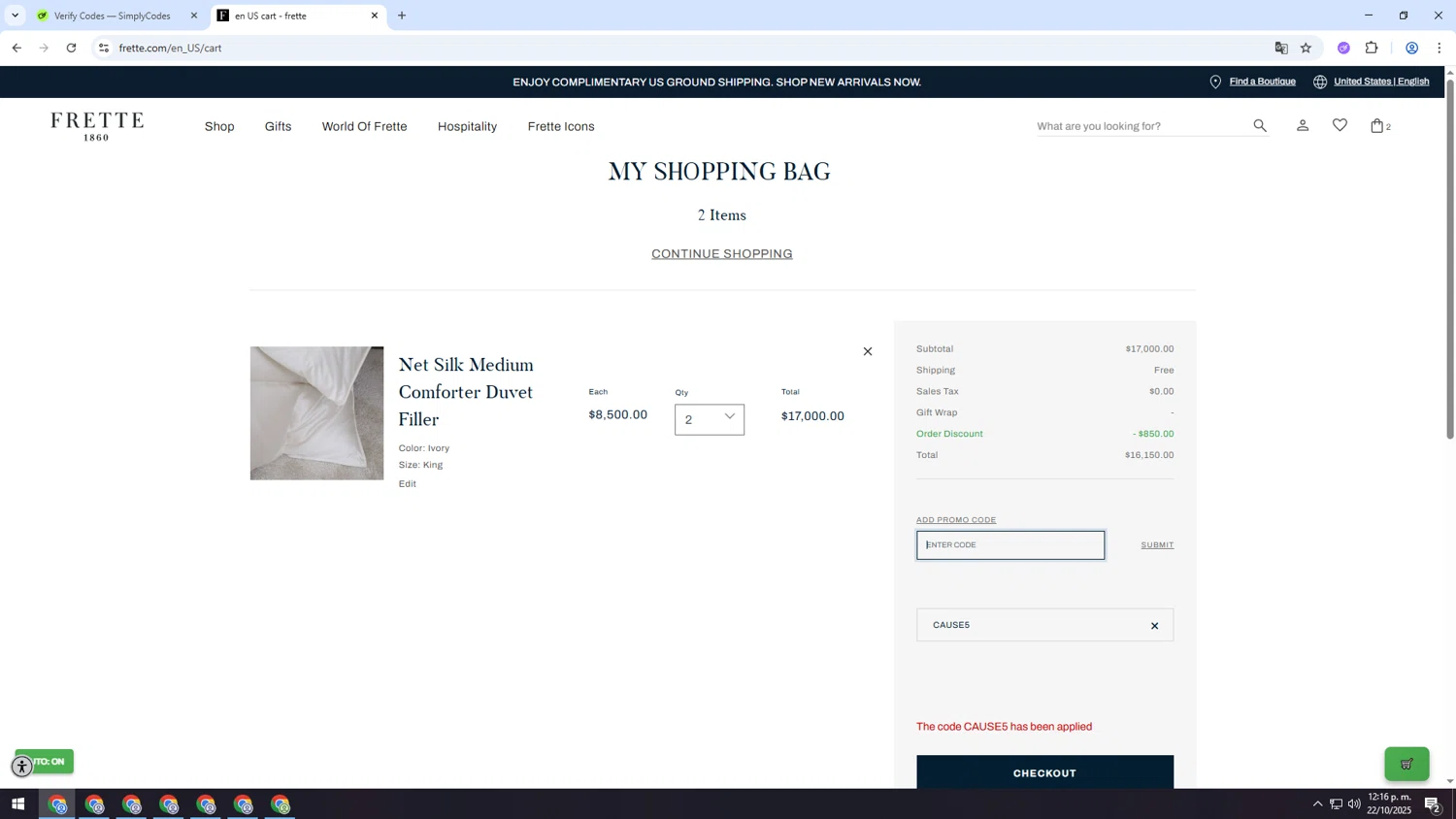This screenshot has height=819, width=1456.
Task: Click the comforter product thumbnail
Action: click(316, 413)
